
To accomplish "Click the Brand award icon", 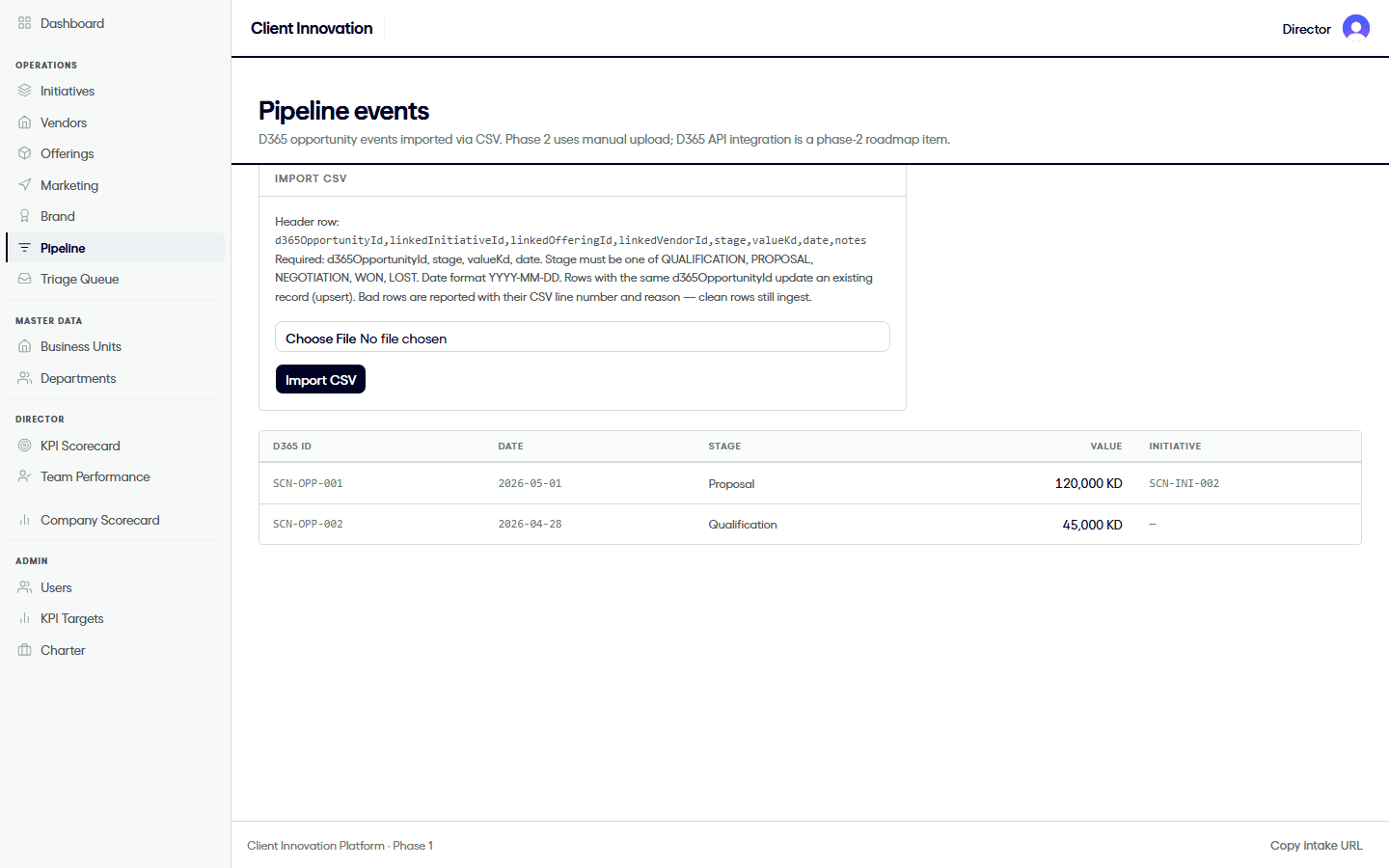I will click(x=24, y=216).
